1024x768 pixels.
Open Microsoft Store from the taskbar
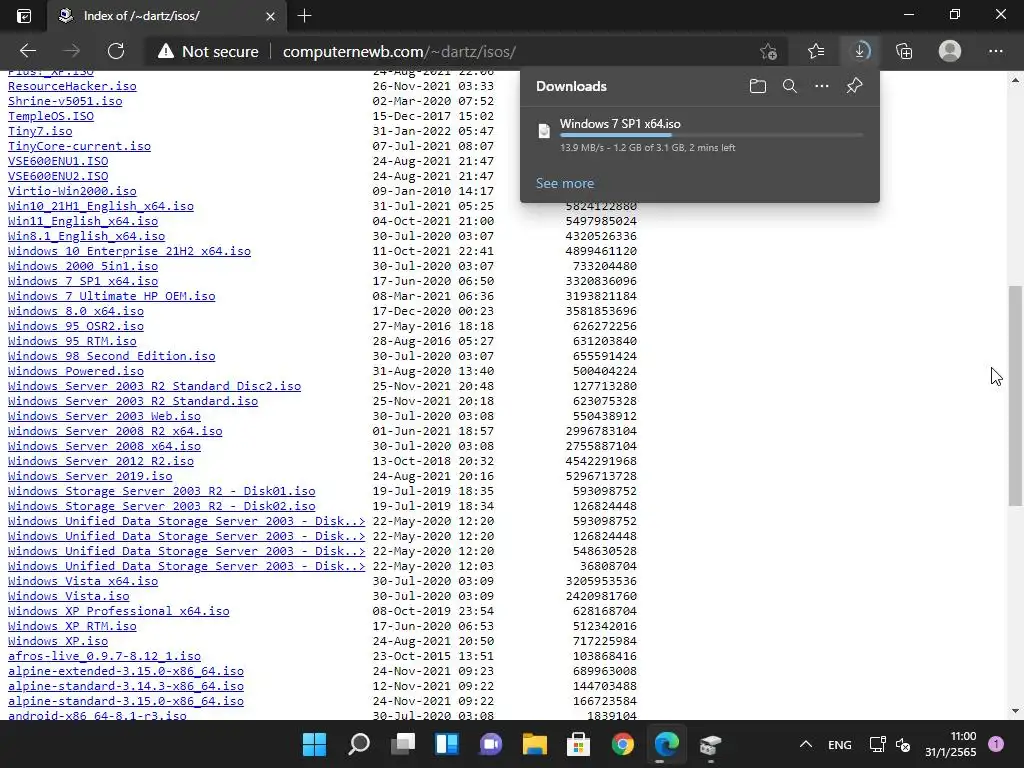click(x=579, y=744)
